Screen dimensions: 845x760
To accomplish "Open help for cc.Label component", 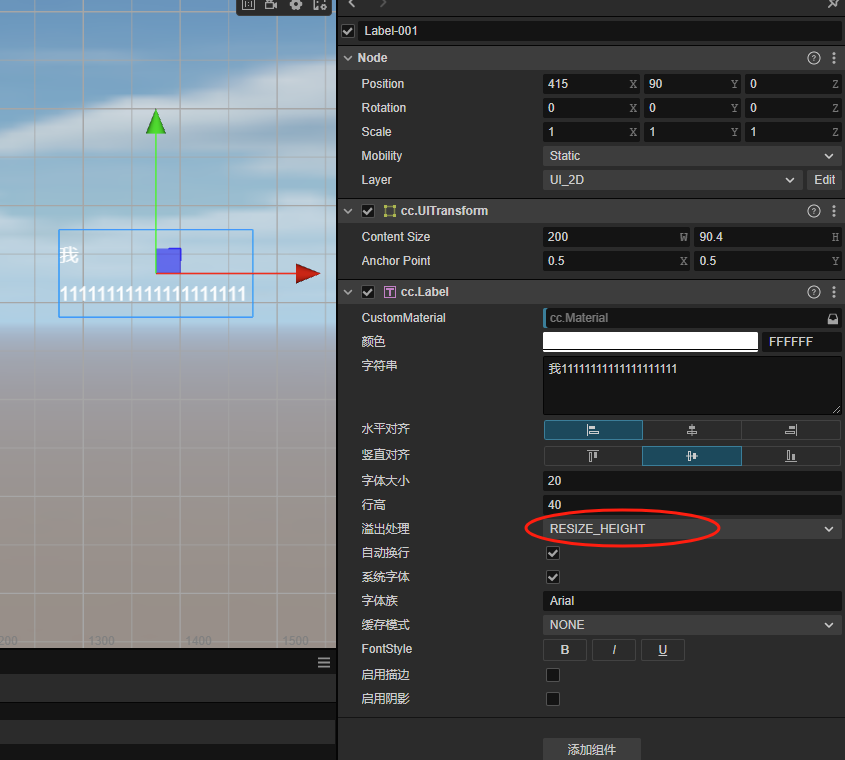I will 814,292.
